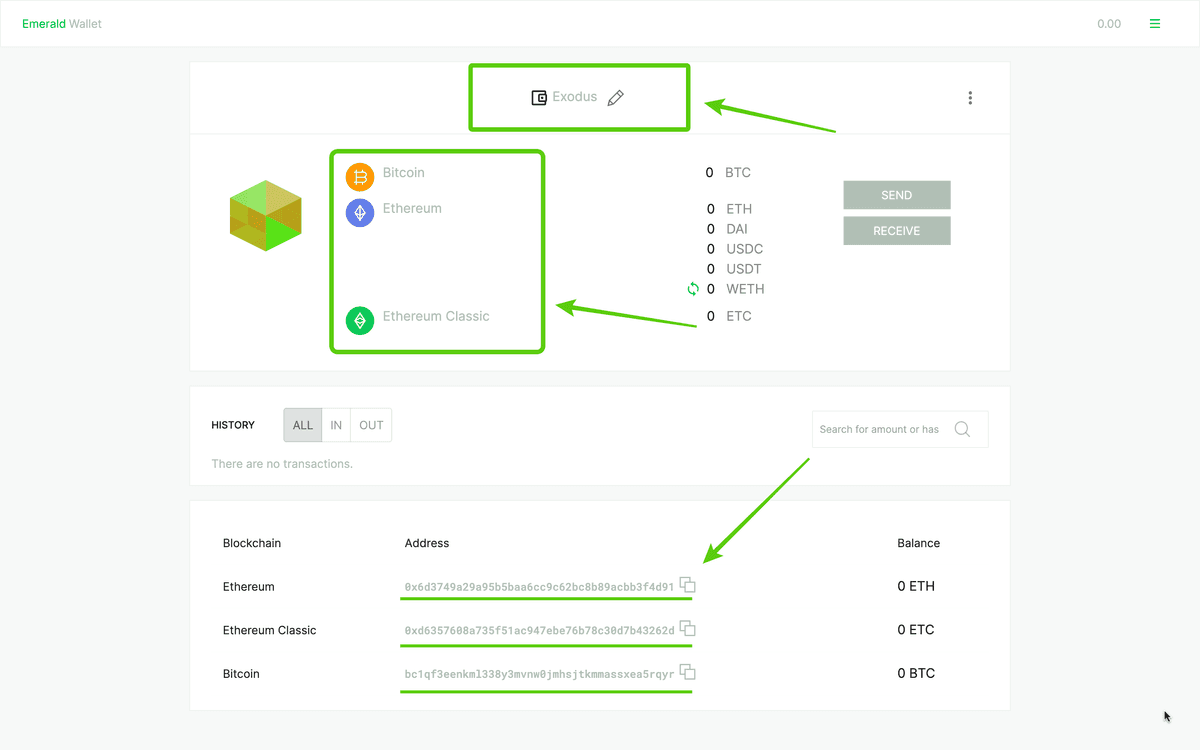This screenshot has height=750, width=1200.
Task: Click the pencil icon to rename Exodus wallet
Action: tap(616, 98)
